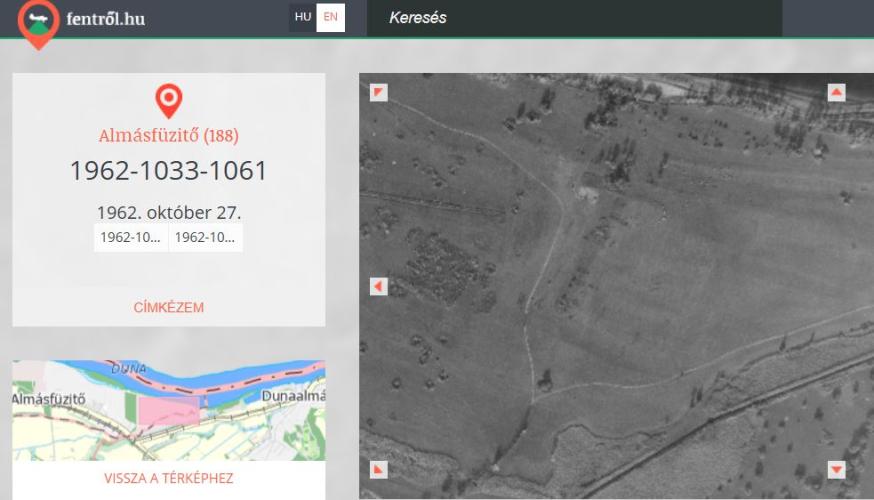
Task: Select the second 1962-10... neighboring photo
Action: click(x=205, y=238)
